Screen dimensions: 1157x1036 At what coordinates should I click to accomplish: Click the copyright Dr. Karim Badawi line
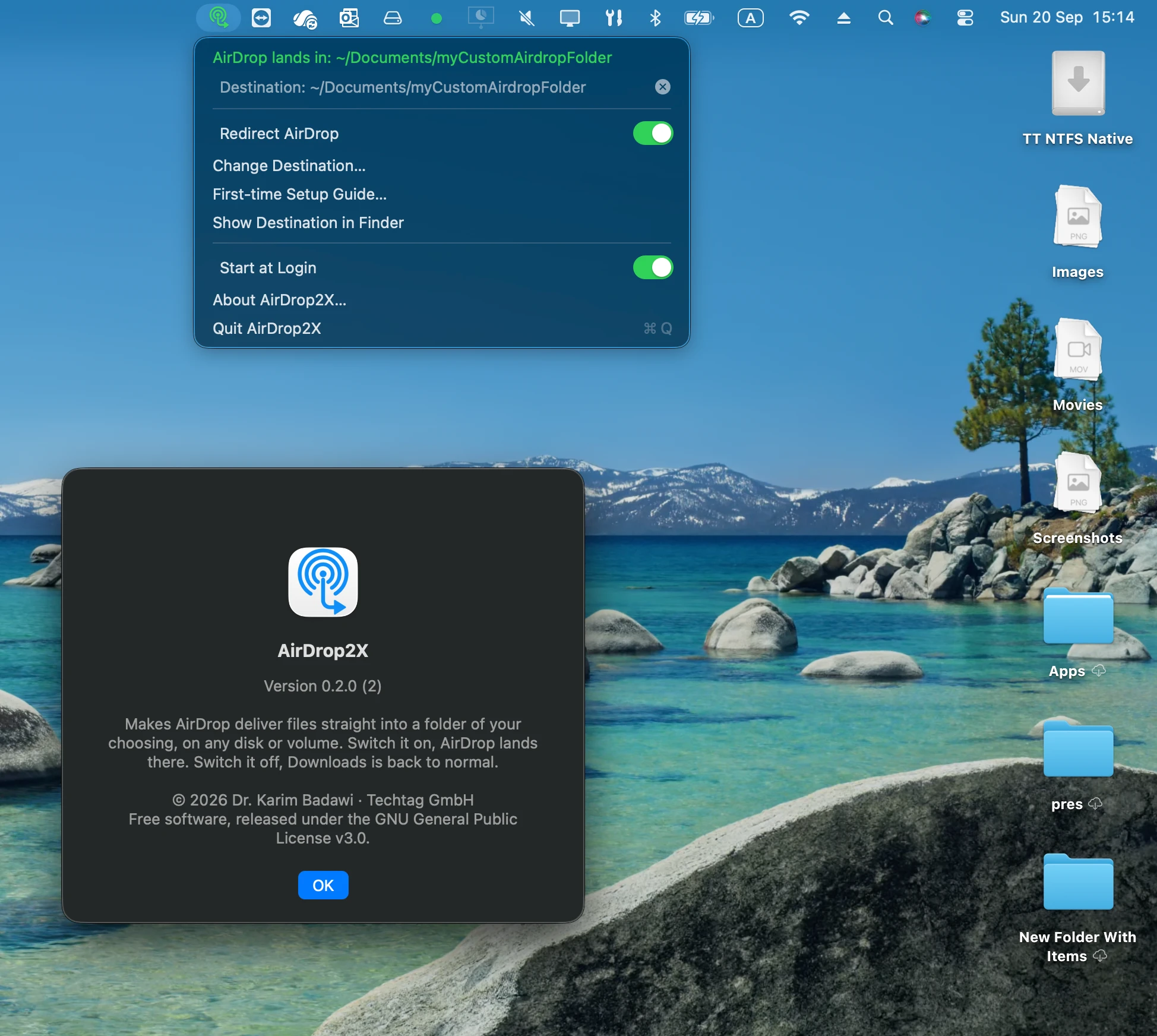pyautogui.click(x=323, y=800)
